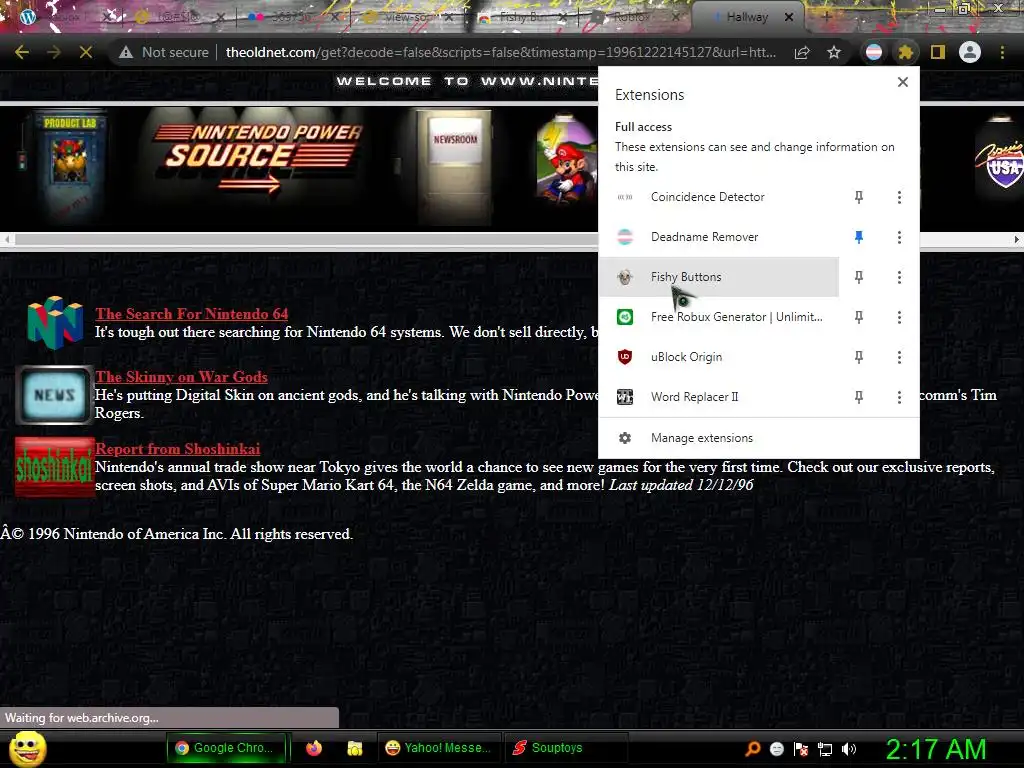
Task: Click the frame's scroll left arrow
Action: click(7, 240)
